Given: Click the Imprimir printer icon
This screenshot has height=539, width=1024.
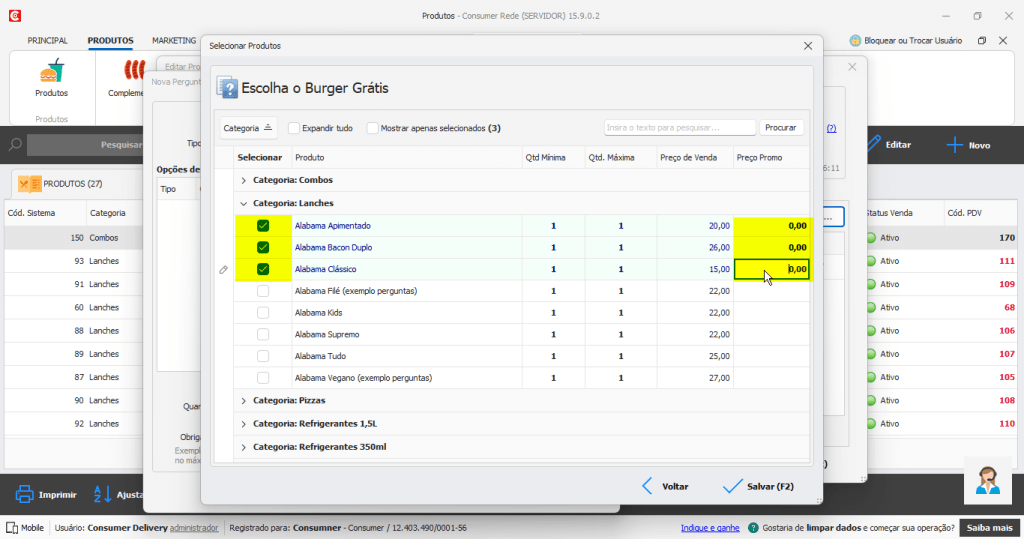Looking at the screenshot, I should point(24,495).
